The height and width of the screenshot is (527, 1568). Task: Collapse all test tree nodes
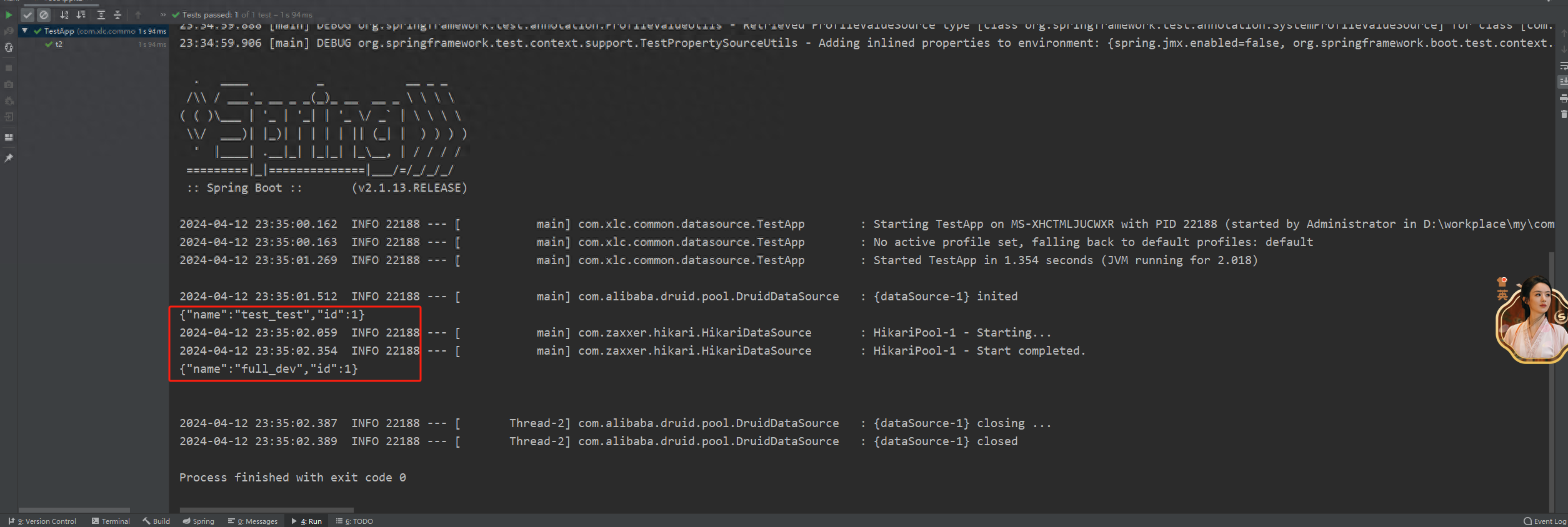(x=117, y=15)
